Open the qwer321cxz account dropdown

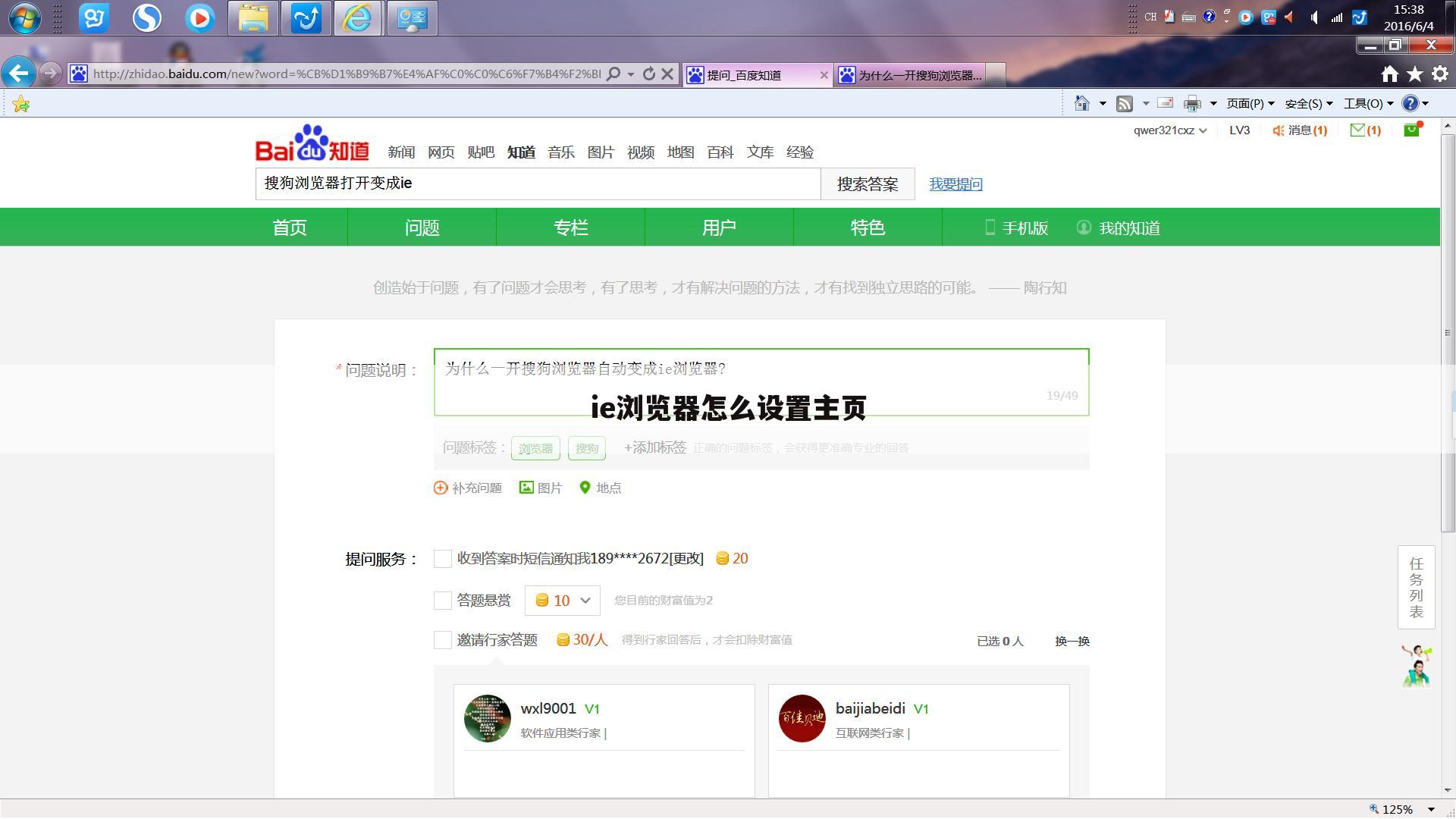pyautogui.click(x=1168, y=130)
